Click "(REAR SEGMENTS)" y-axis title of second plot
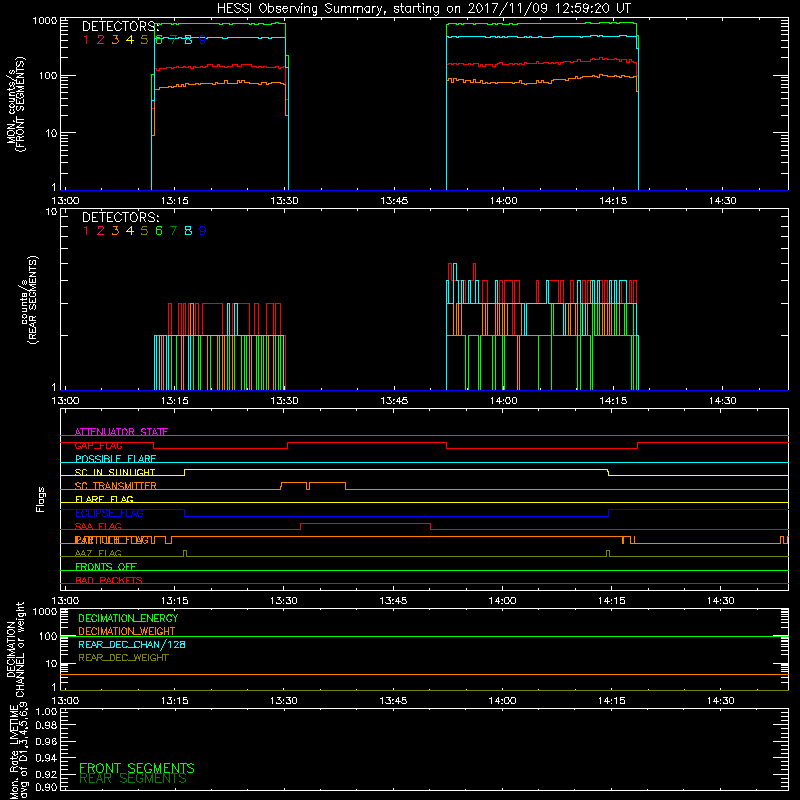This screenshot has height=800, width=800. pos(33,300)
